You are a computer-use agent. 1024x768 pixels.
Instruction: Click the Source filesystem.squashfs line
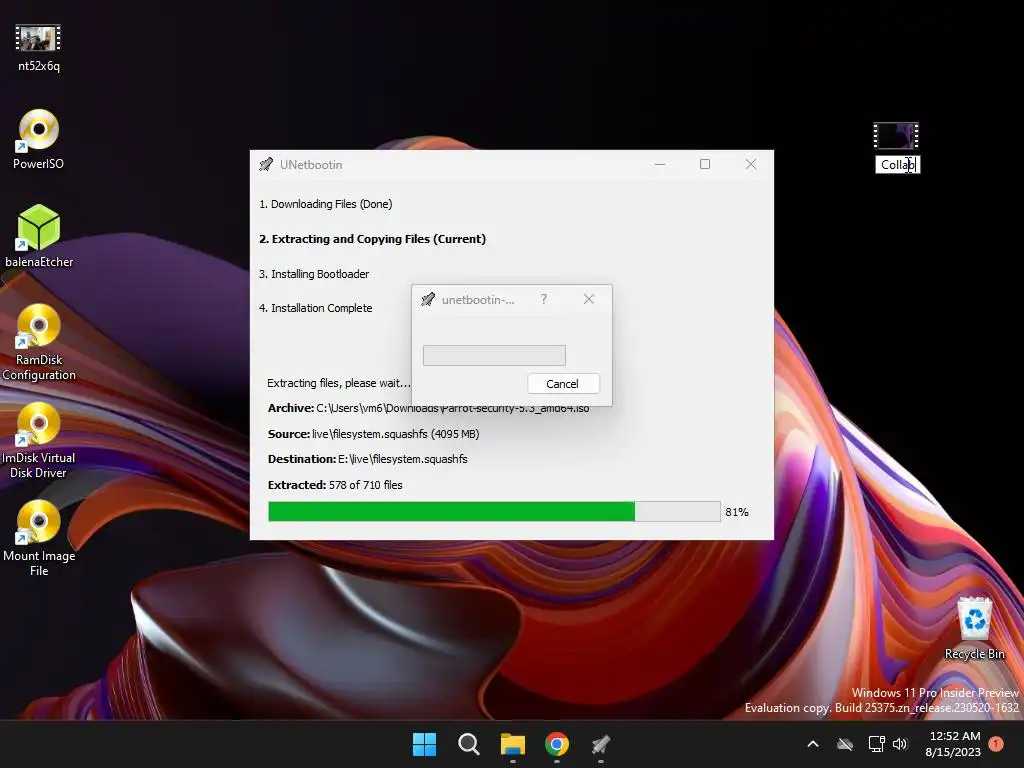pos(374,434)
